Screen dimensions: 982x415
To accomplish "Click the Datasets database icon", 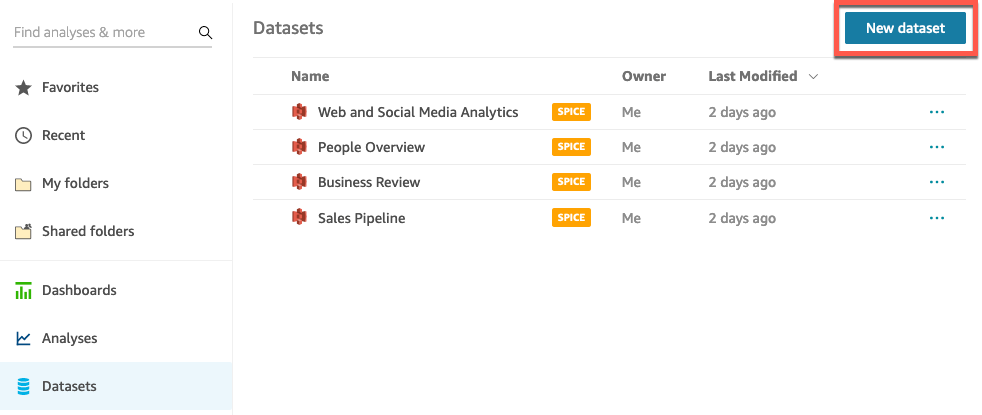I will point(24,387).
